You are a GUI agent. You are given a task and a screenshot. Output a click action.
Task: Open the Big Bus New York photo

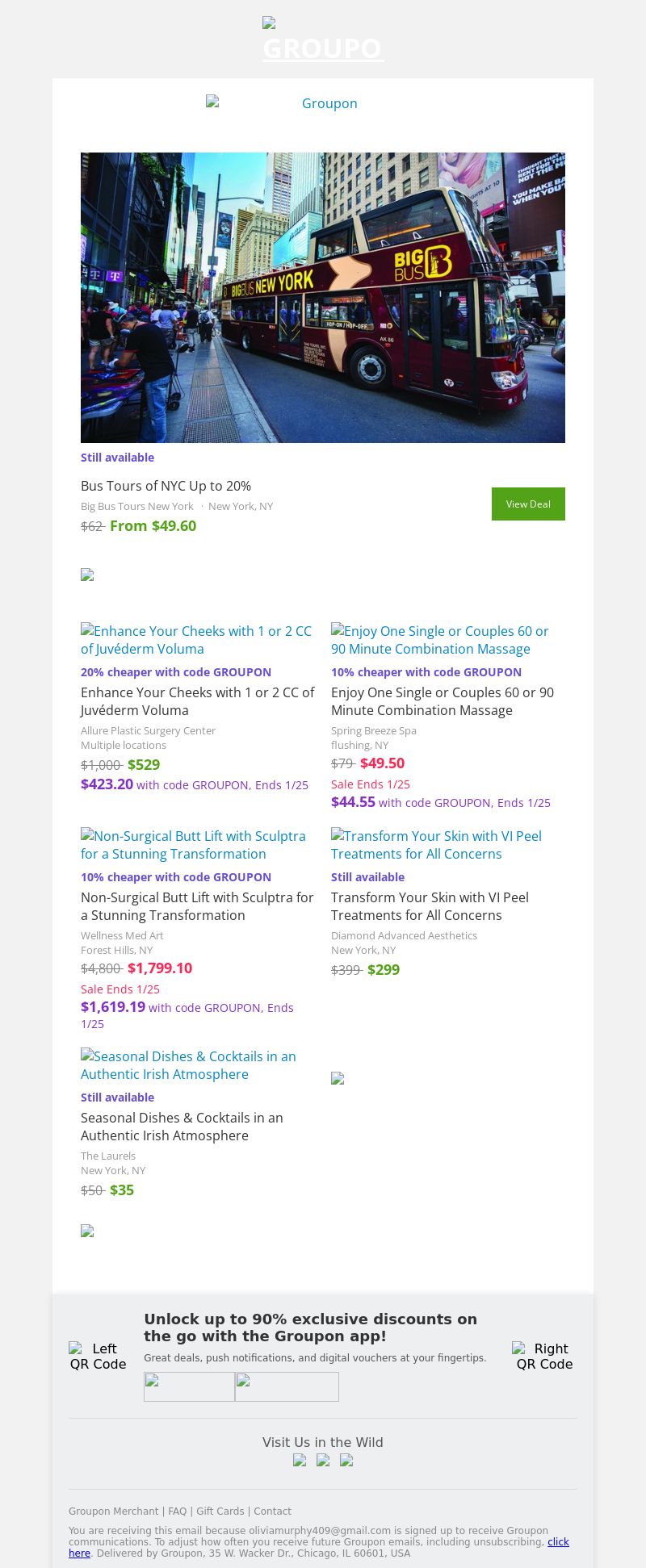click(323, 297)
